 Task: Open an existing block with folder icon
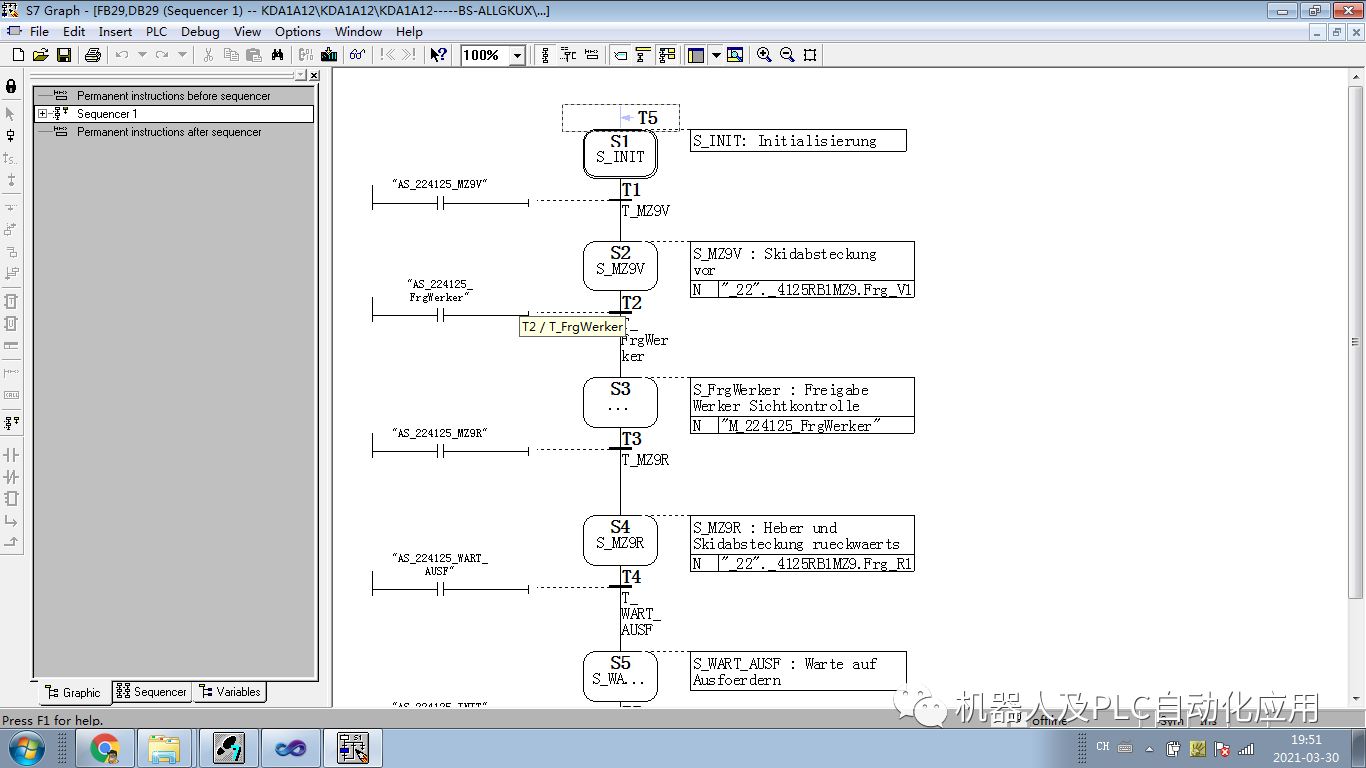click(x=41, y=55)
